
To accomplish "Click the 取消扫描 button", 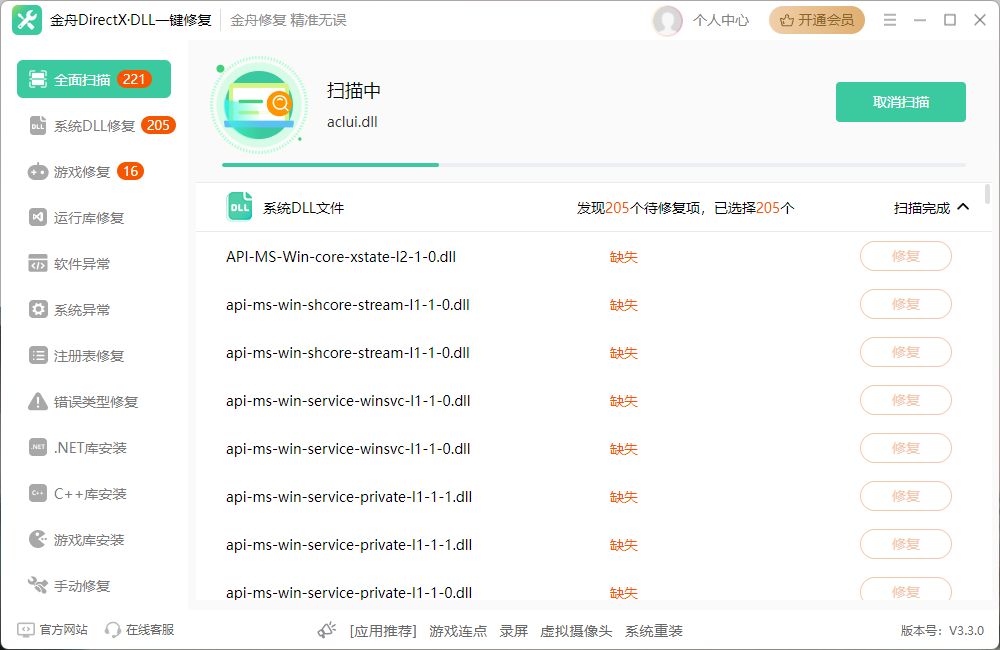I will (x=901, y=102).
